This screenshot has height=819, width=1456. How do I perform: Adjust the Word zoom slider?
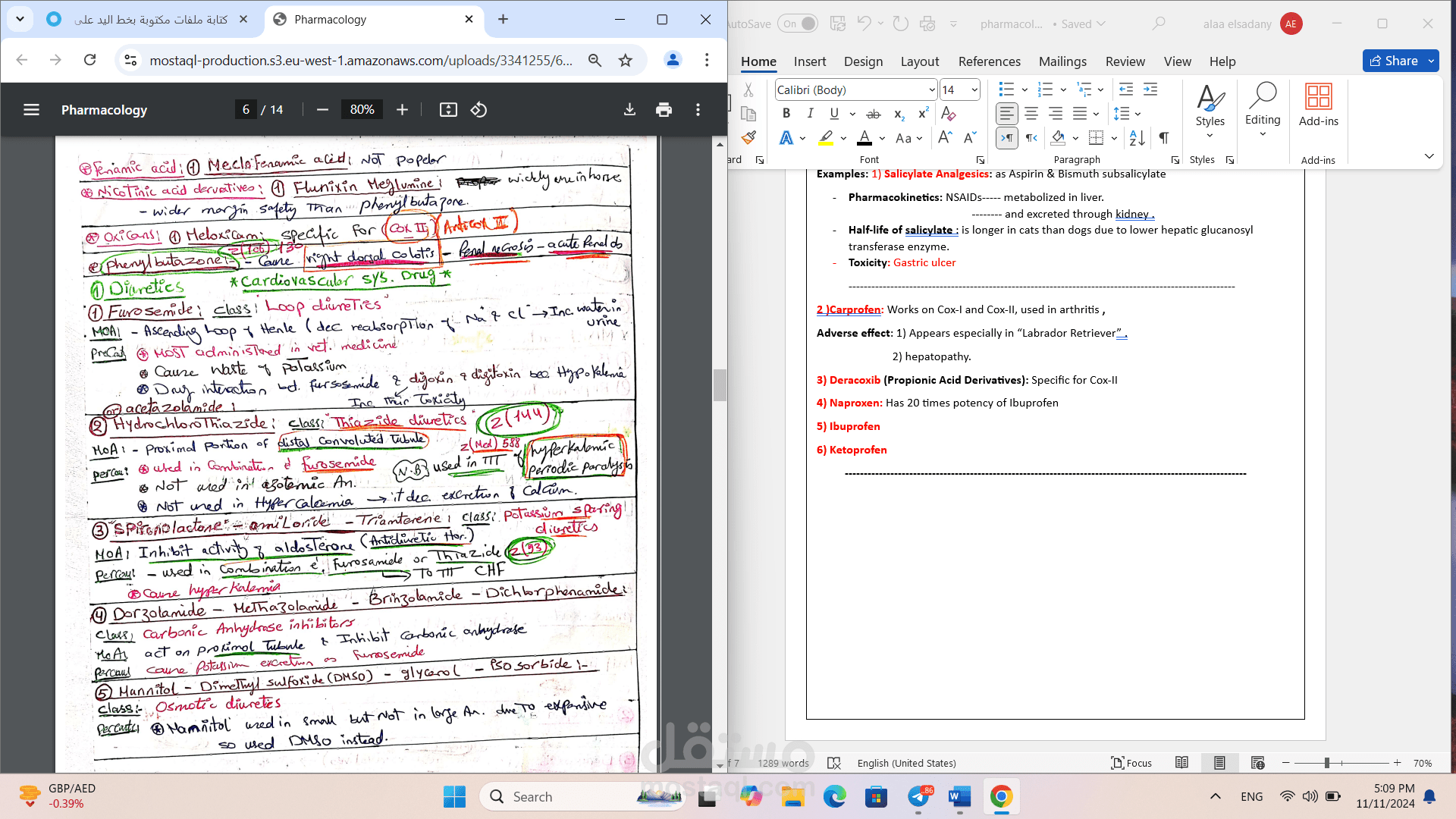[x=1327, y=763]
